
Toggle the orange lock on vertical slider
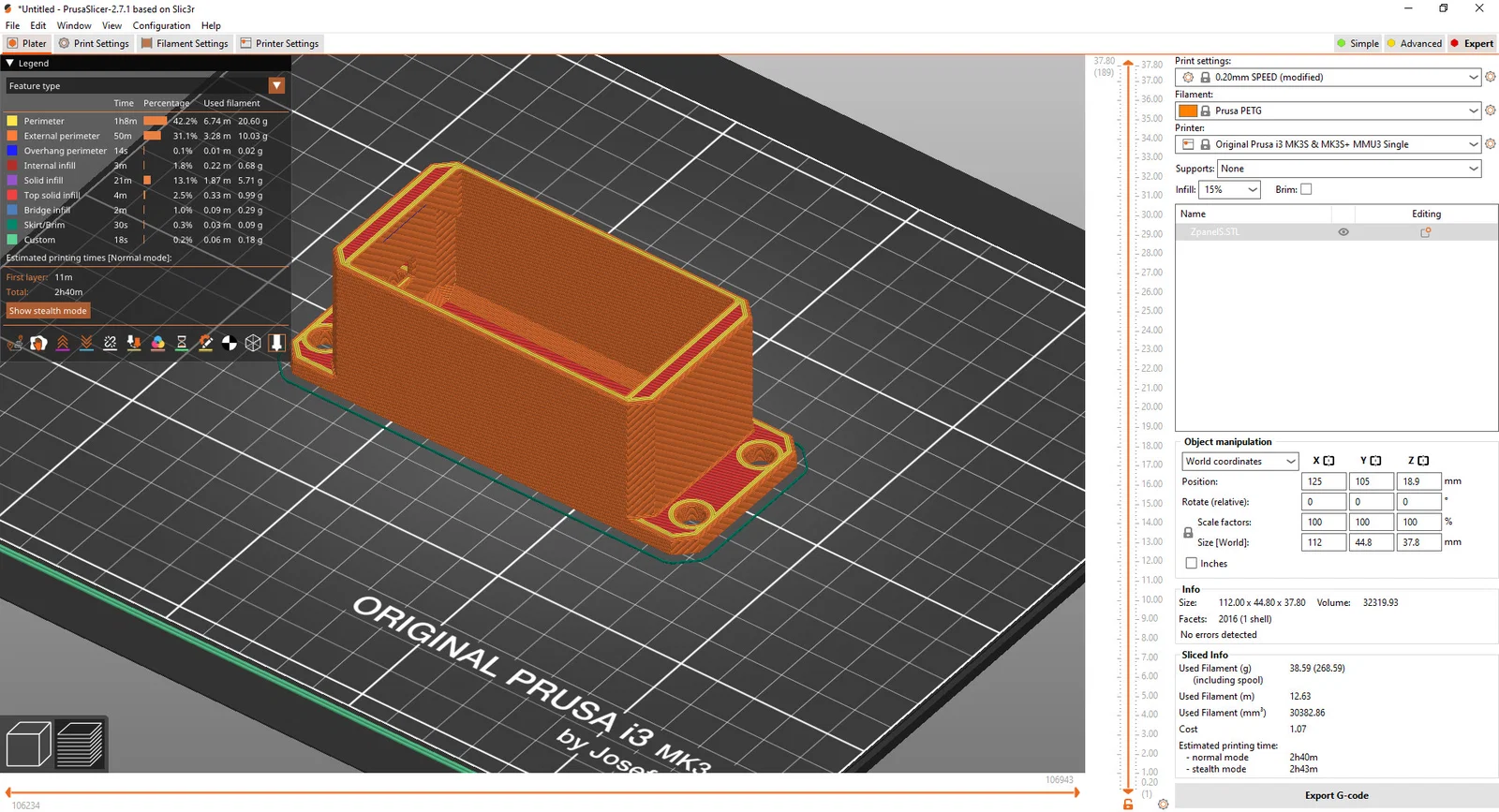click(x=1128, y=804)
